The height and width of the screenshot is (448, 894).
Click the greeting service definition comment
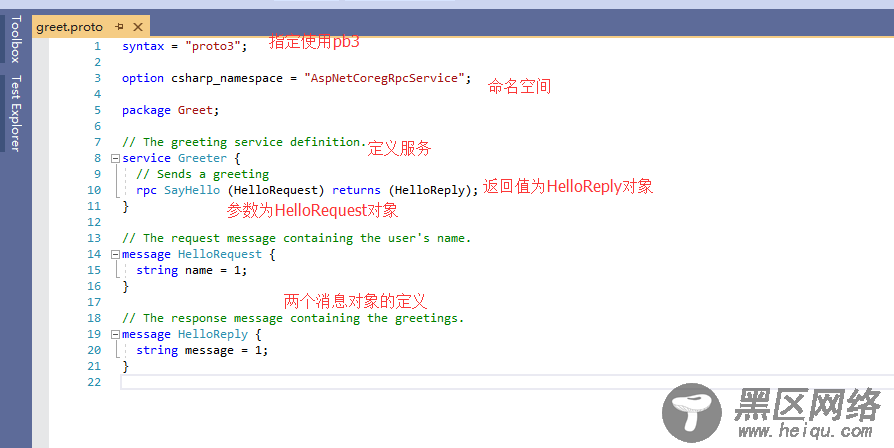coord(243,142)
